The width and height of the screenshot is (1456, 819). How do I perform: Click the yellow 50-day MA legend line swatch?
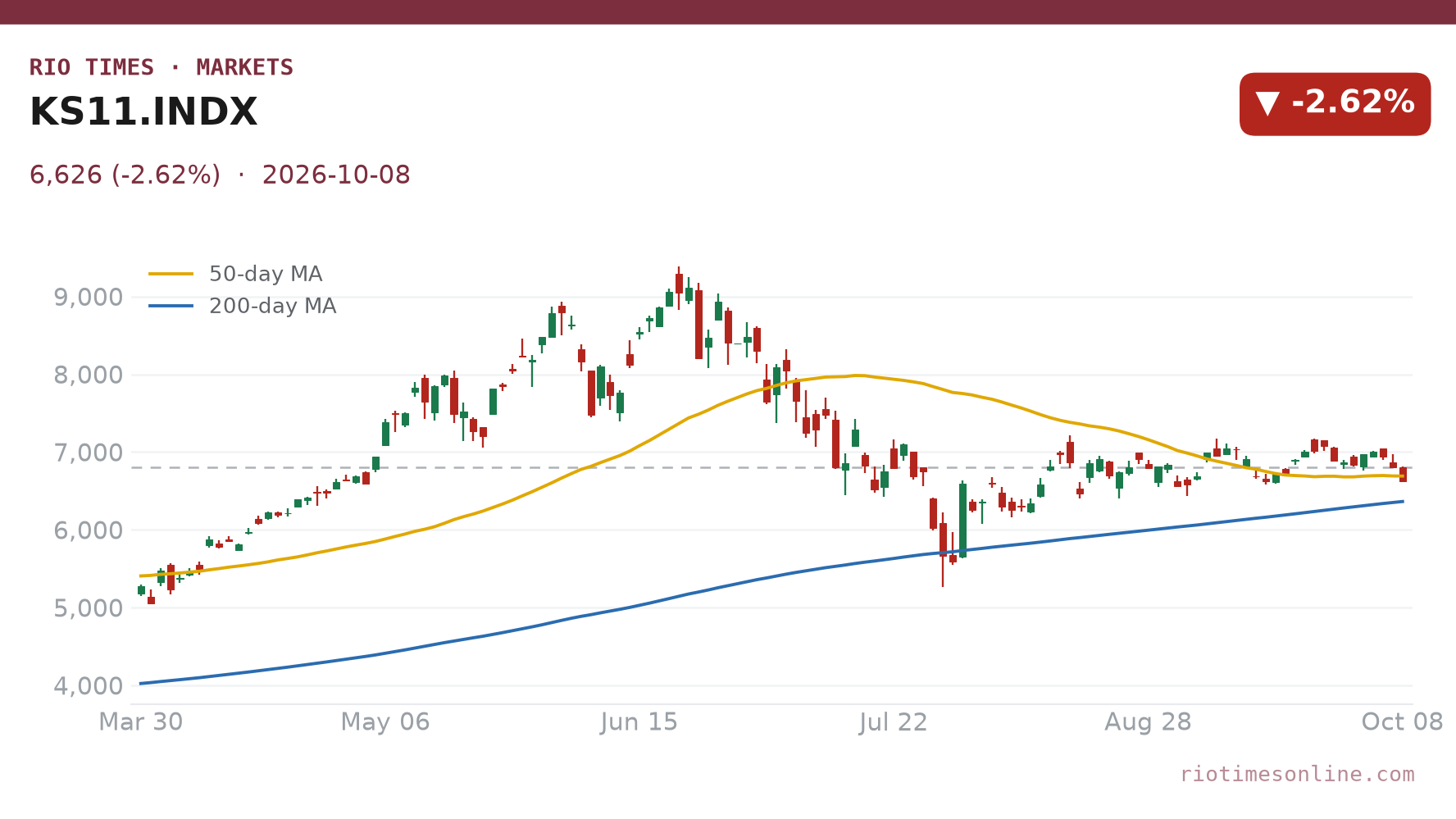coord(171,274)
